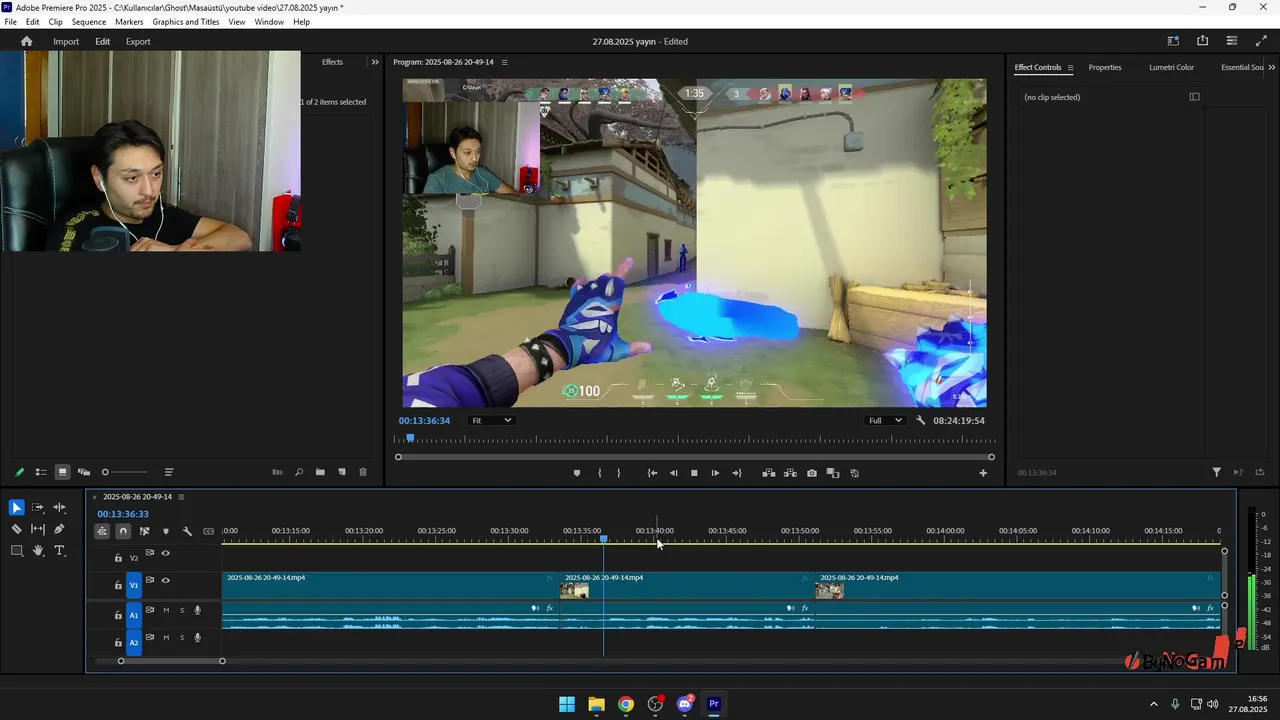Click Mark Out bracket in Program monitor
1280x720 pixels.
point(619,473)
